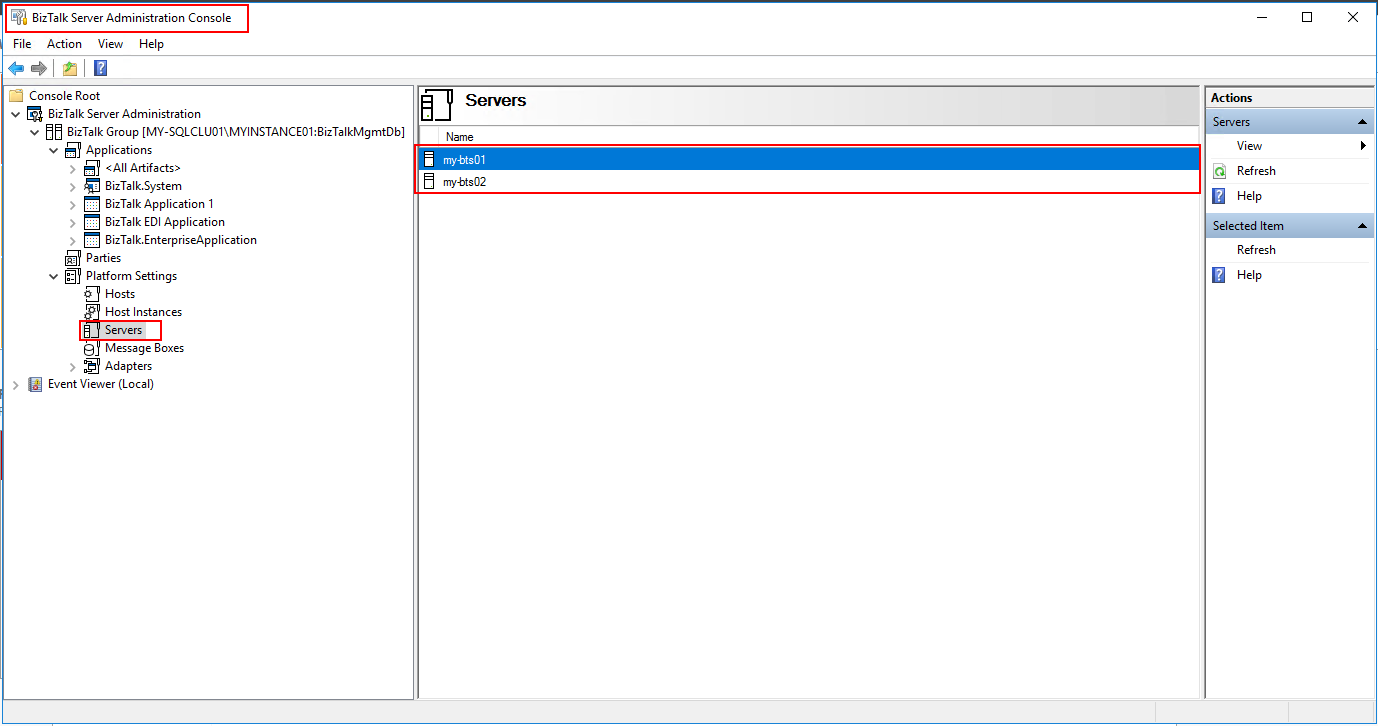Screen dimensions: 1378x726
Task: Click the blue Help toolbar icon
Action: 100,68
